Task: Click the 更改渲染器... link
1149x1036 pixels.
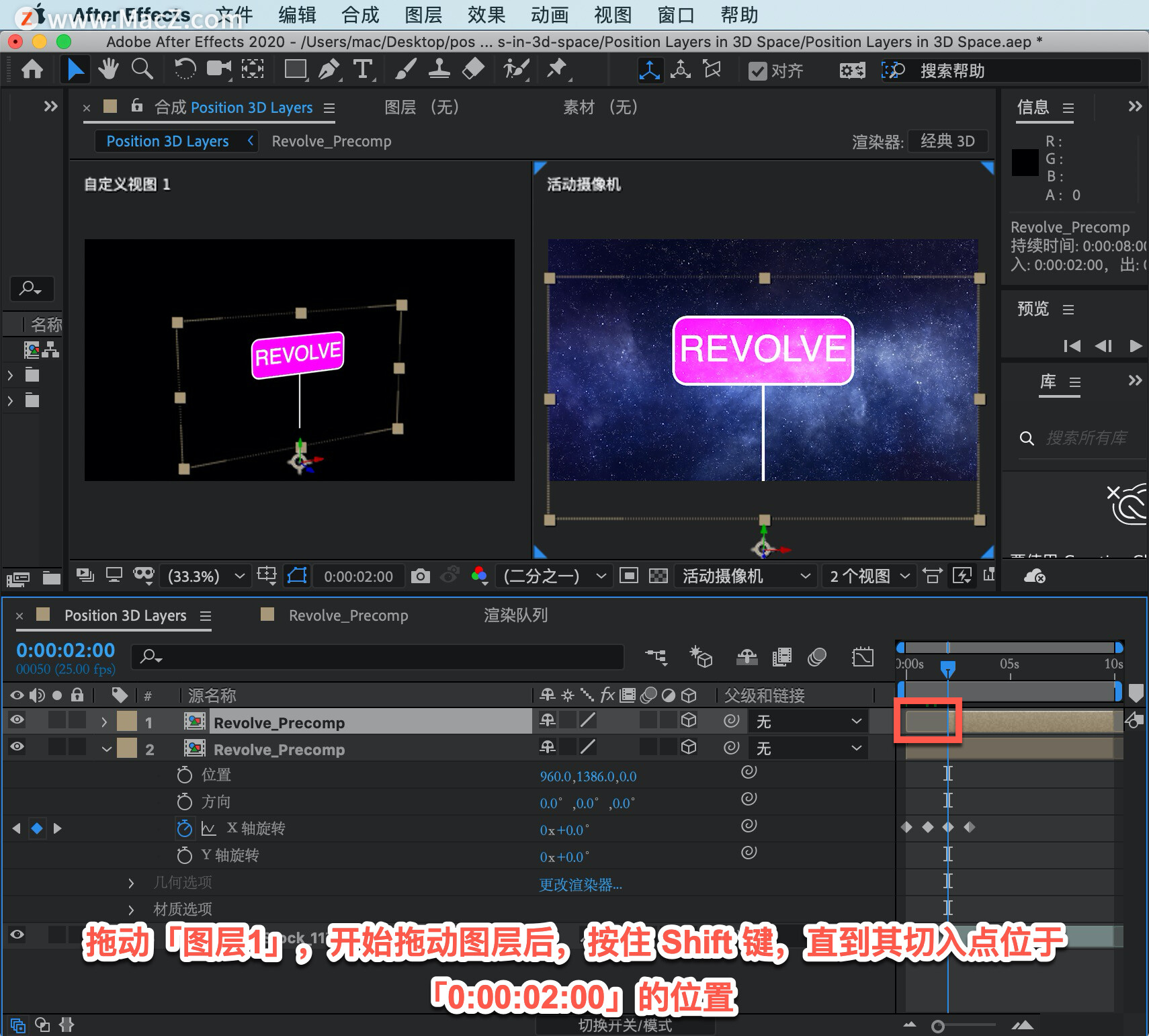Action: [581, 884]
